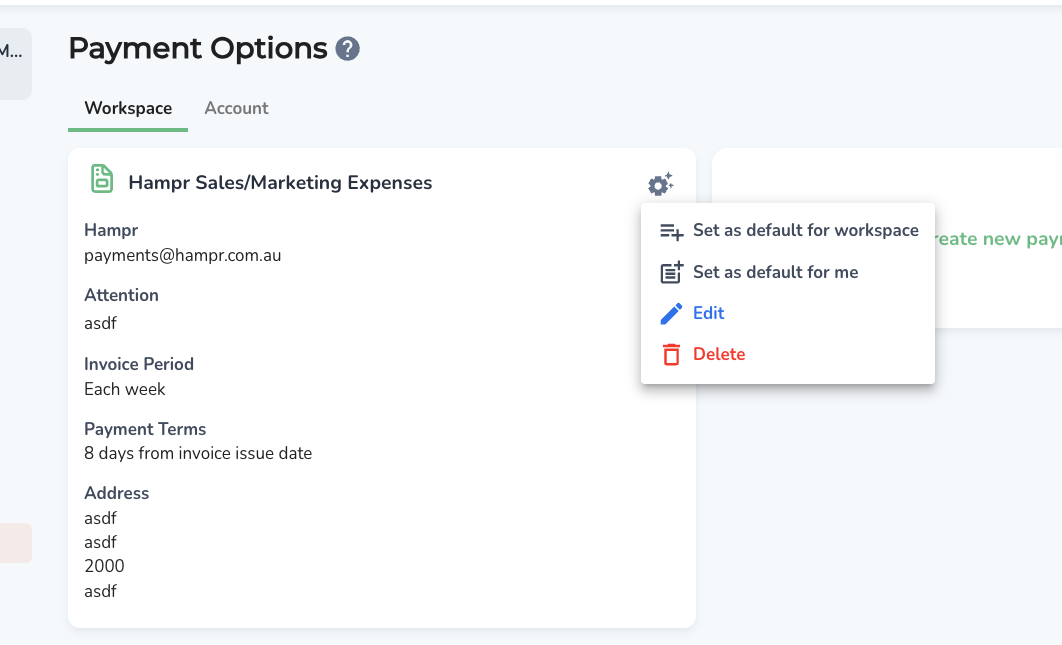Click the Invoice Period label

(139, 365)
